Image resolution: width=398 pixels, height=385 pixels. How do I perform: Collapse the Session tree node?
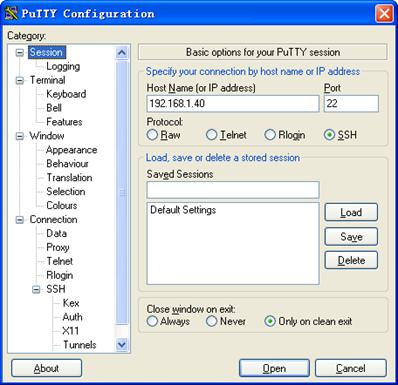tap(20, 53)
